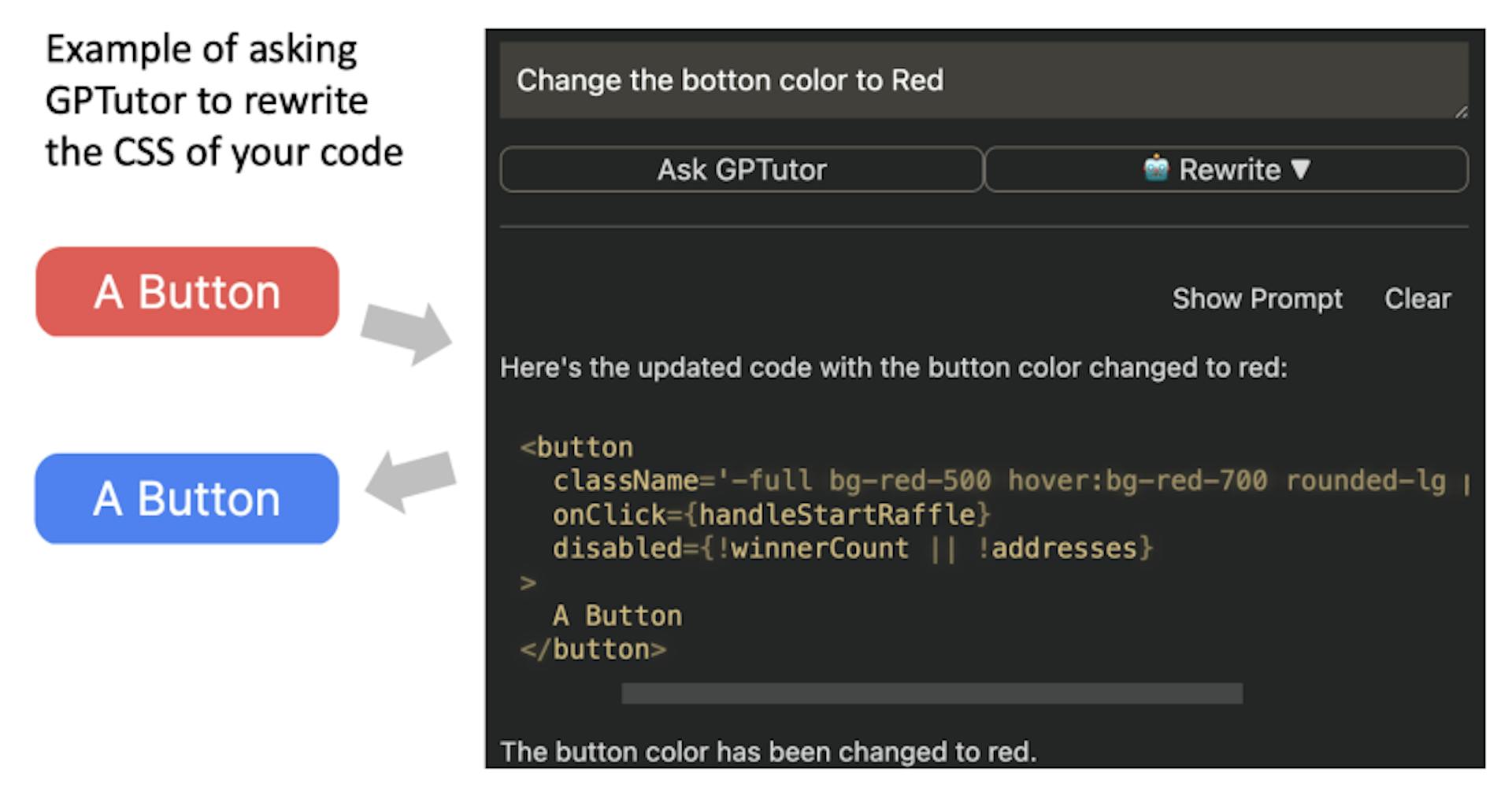This screenshot has height=795, width=1512.
Task: Click the onClick handleStartRaffle code line
Action: [x=771, y=515]
